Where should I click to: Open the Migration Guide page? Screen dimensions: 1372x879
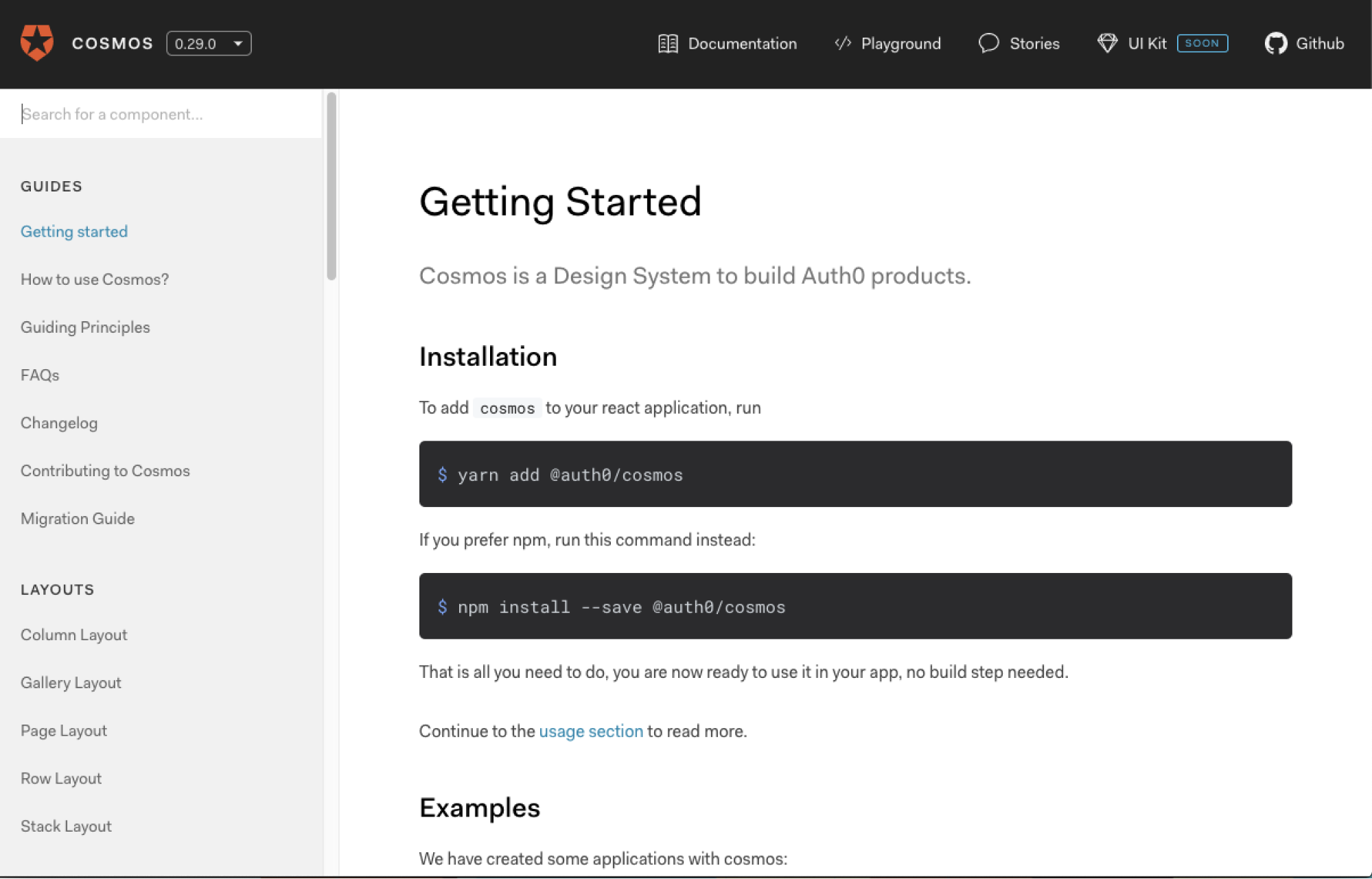pos(78,518)
